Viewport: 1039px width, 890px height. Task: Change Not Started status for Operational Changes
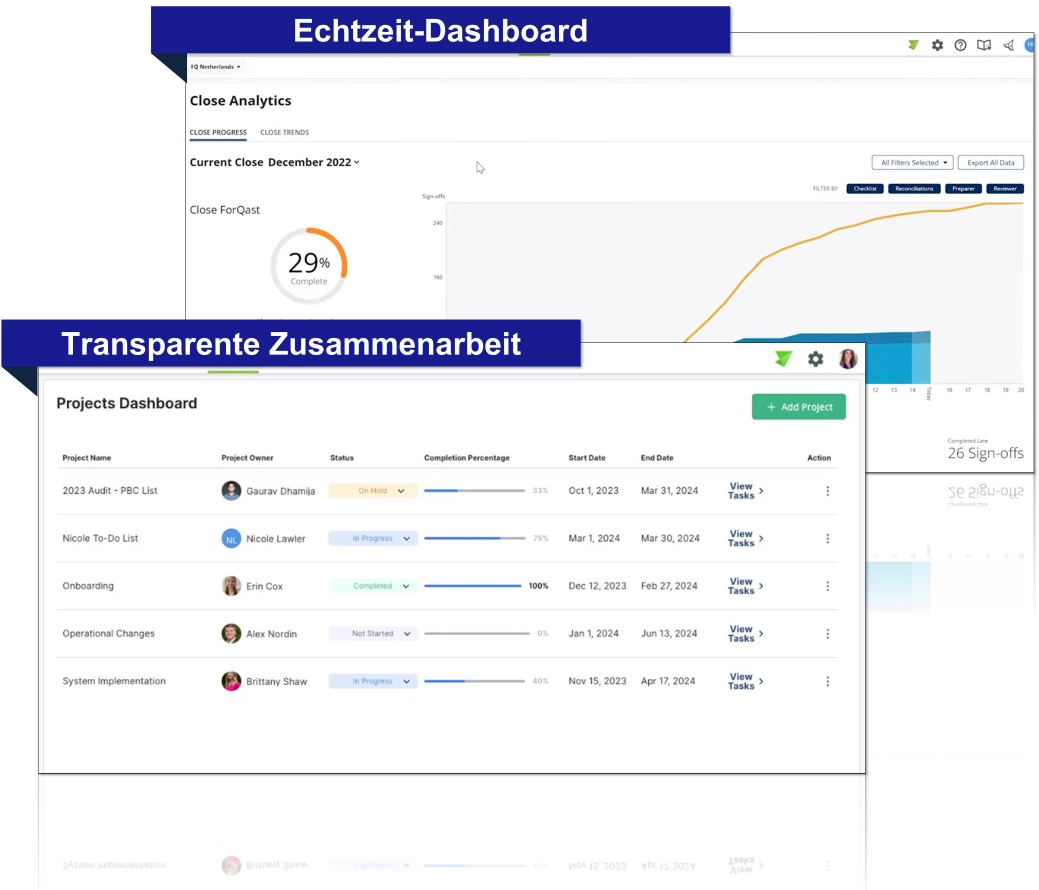click(372, 634)
